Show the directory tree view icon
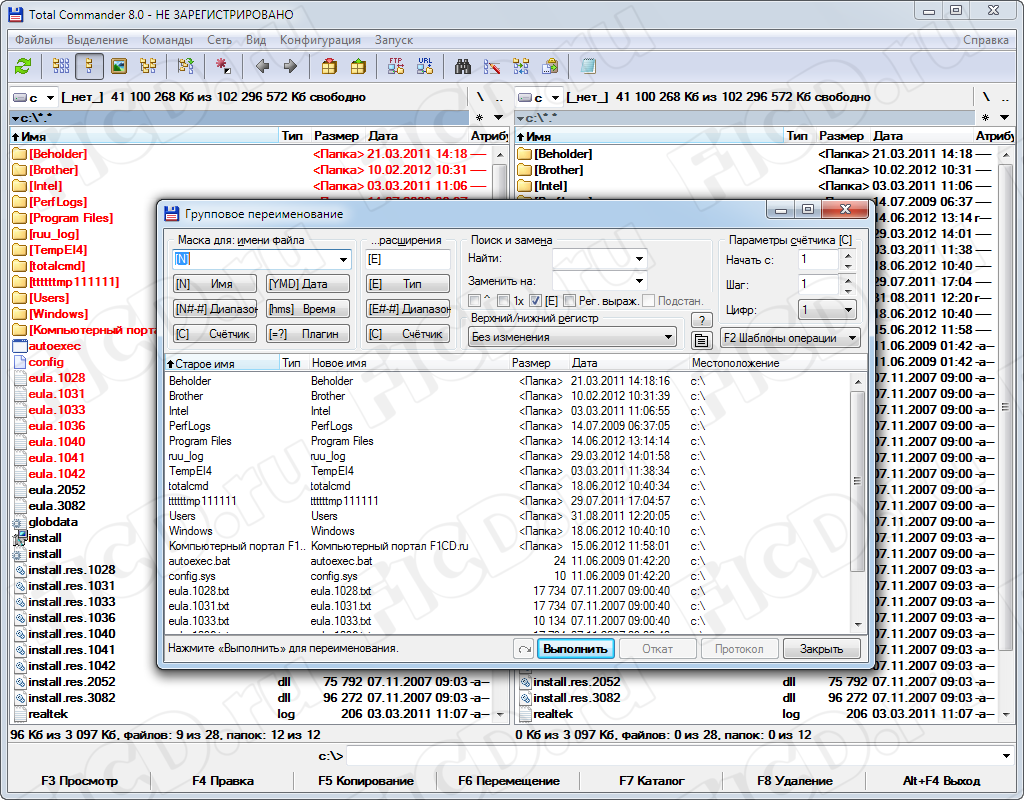Image resolution: width=1024 pixels, height=800 pixels. pyautogui.click(x=148, y=66)
